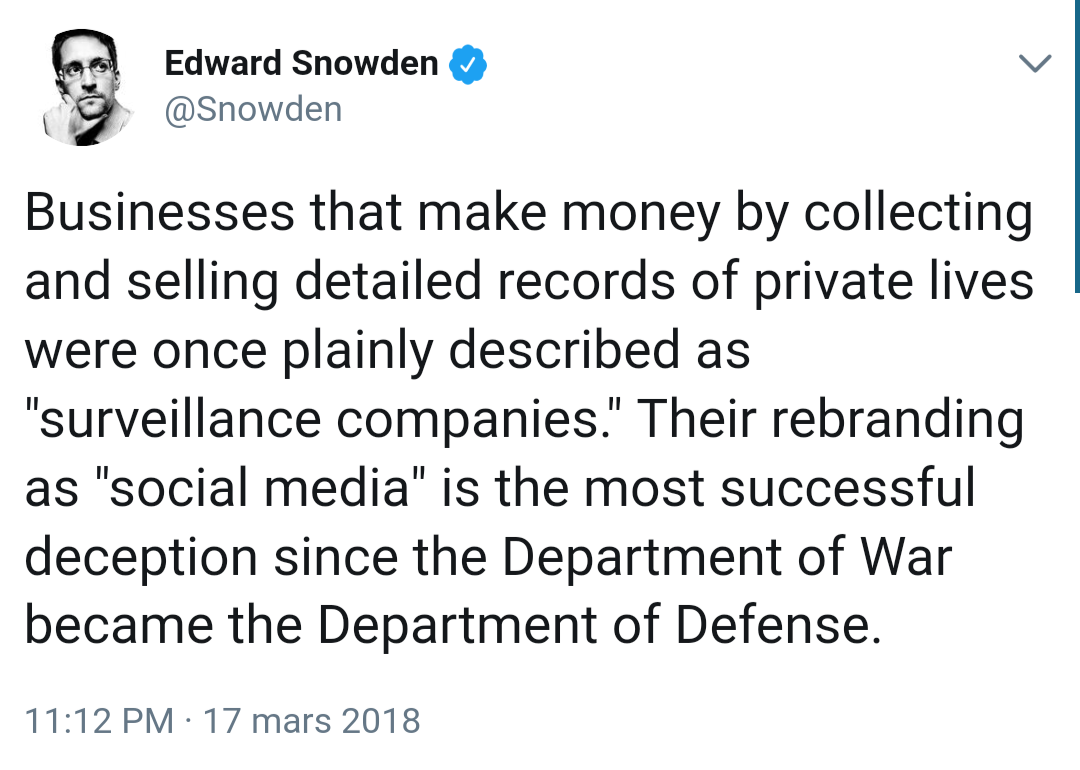This screenshot has height=770, width=1080.
Task: Click the word "Businesses" starting the tweet
Action: point(160,213)
